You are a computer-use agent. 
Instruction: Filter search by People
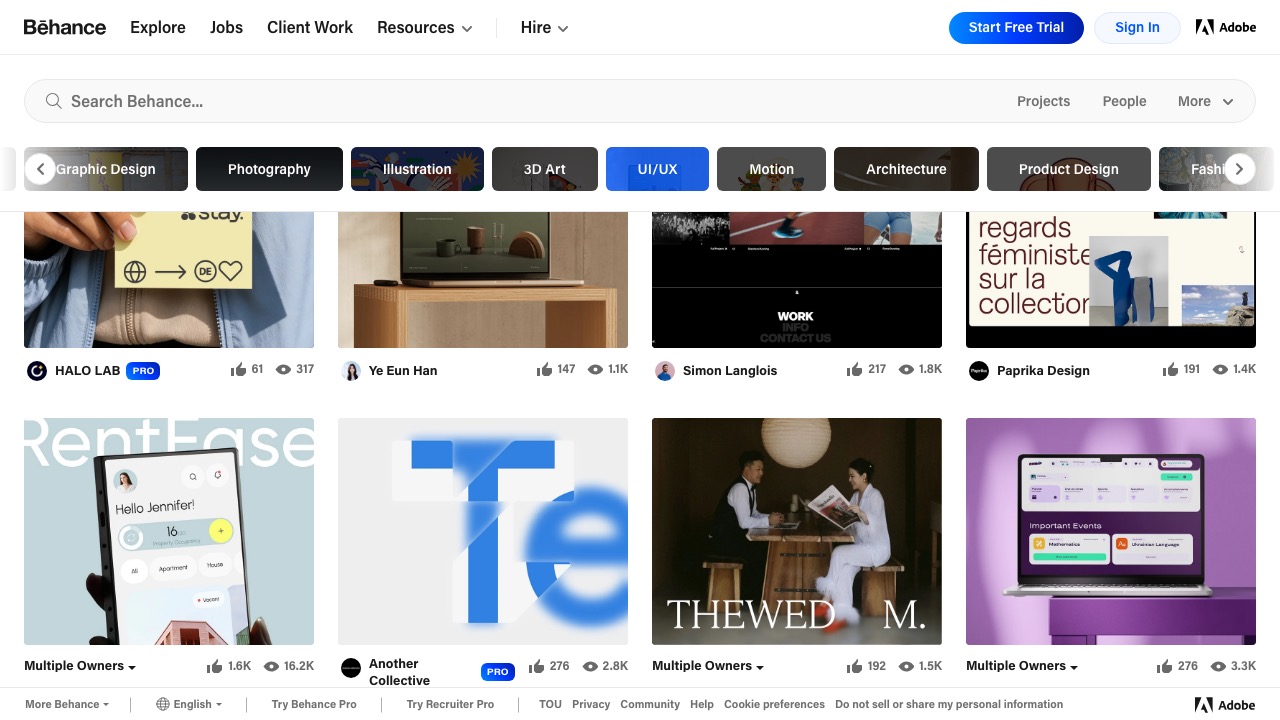[1124, 101]
